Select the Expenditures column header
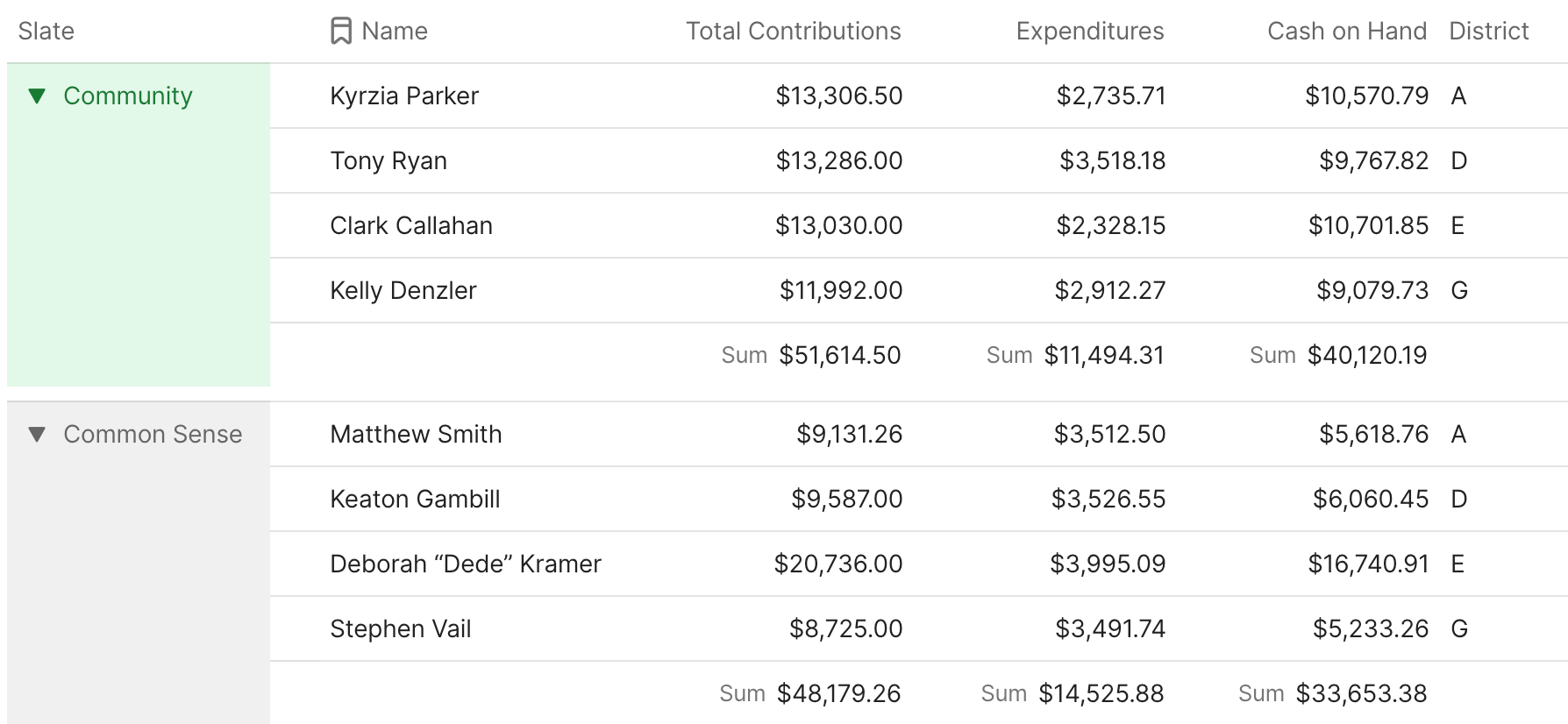 tap(1089, 32)
